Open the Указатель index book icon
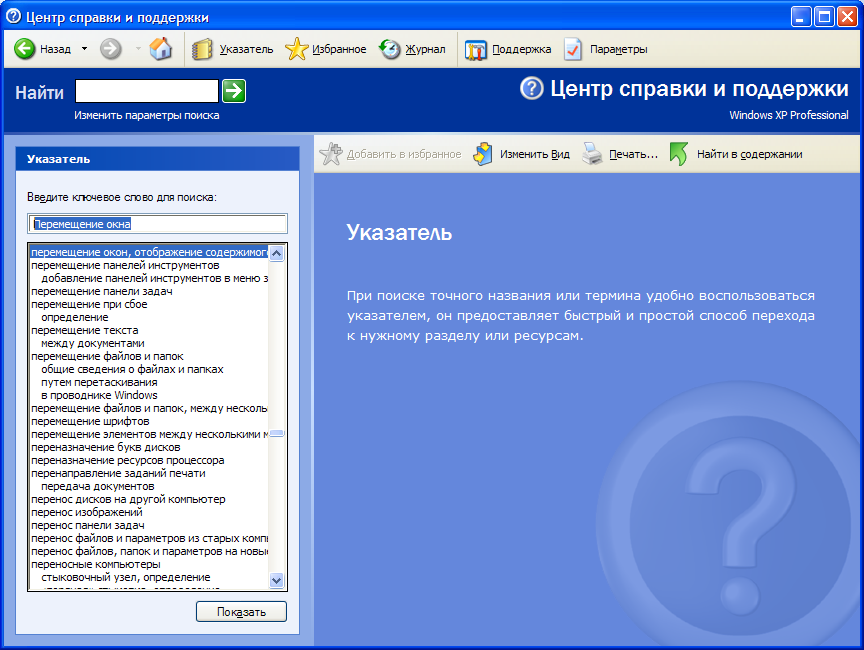This screenshot has height=650, width=864. 202,49
